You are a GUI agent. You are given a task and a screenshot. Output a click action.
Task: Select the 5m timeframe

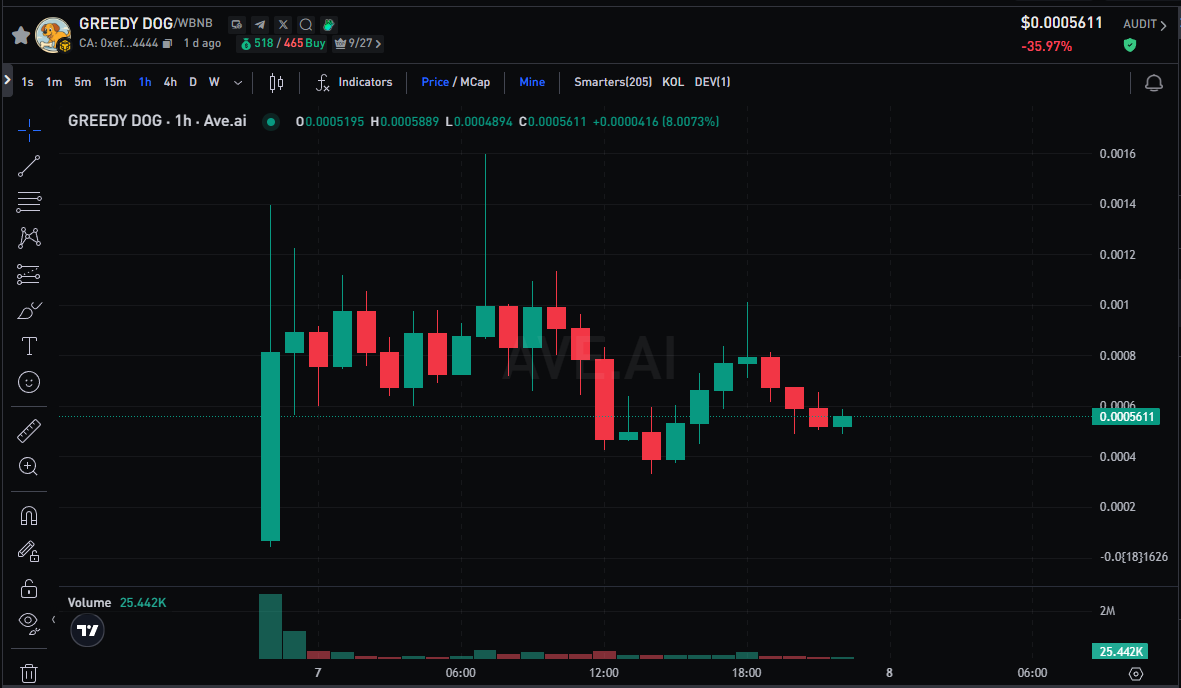83,82
